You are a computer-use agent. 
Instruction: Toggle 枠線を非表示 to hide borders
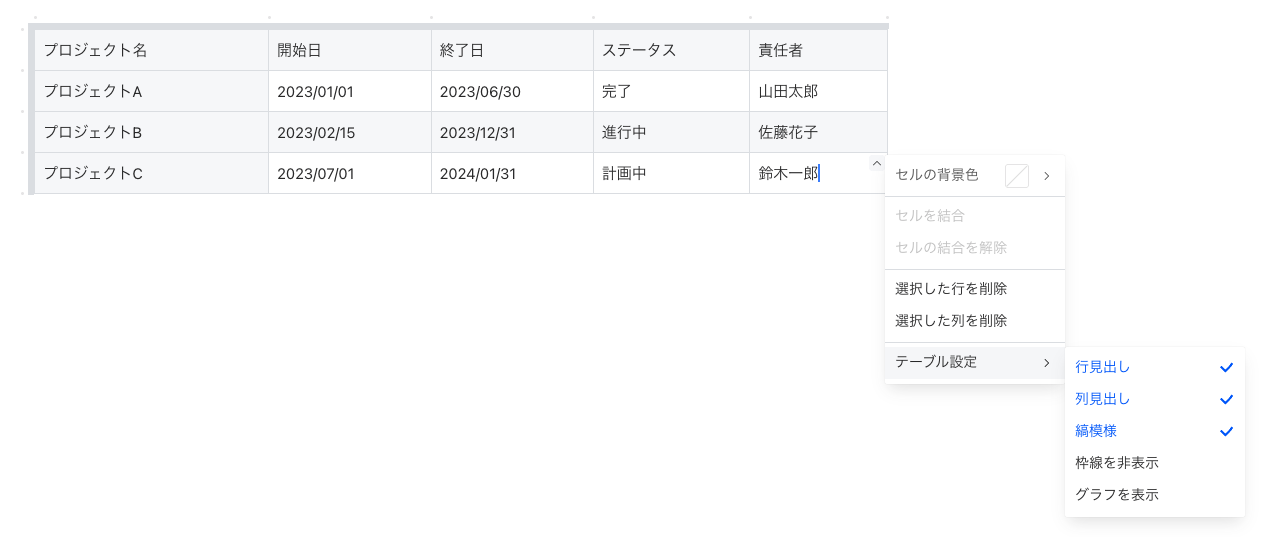click(x=1117, y=463)
